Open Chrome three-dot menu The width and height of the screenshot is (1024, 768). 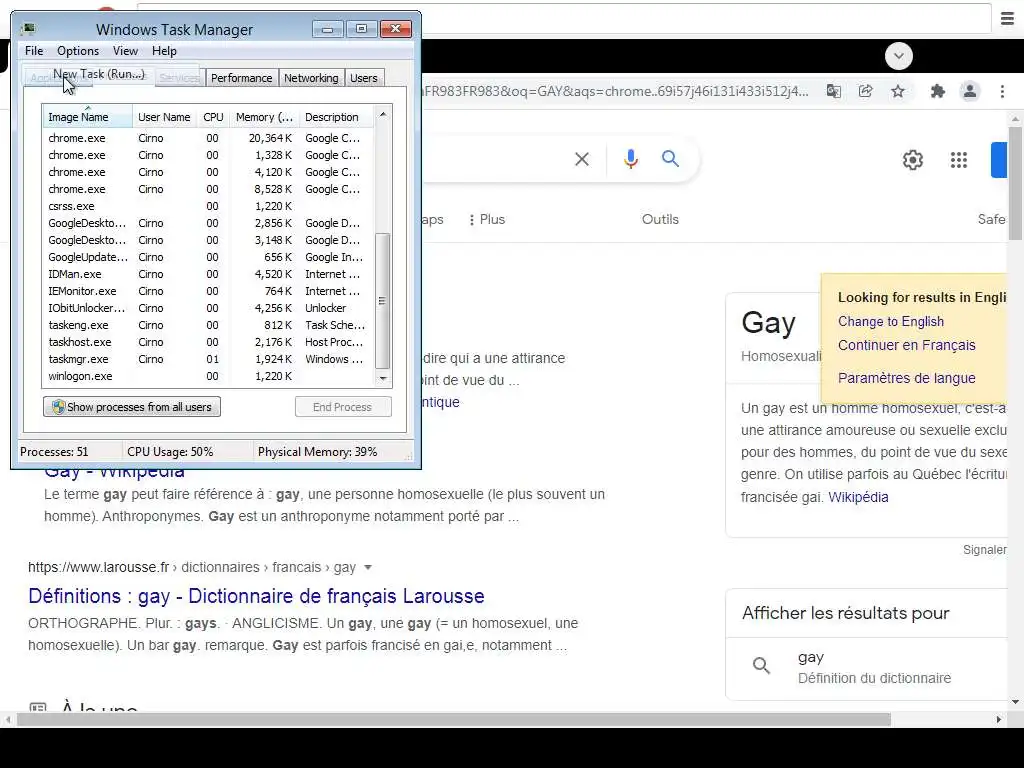[1002, 91]
